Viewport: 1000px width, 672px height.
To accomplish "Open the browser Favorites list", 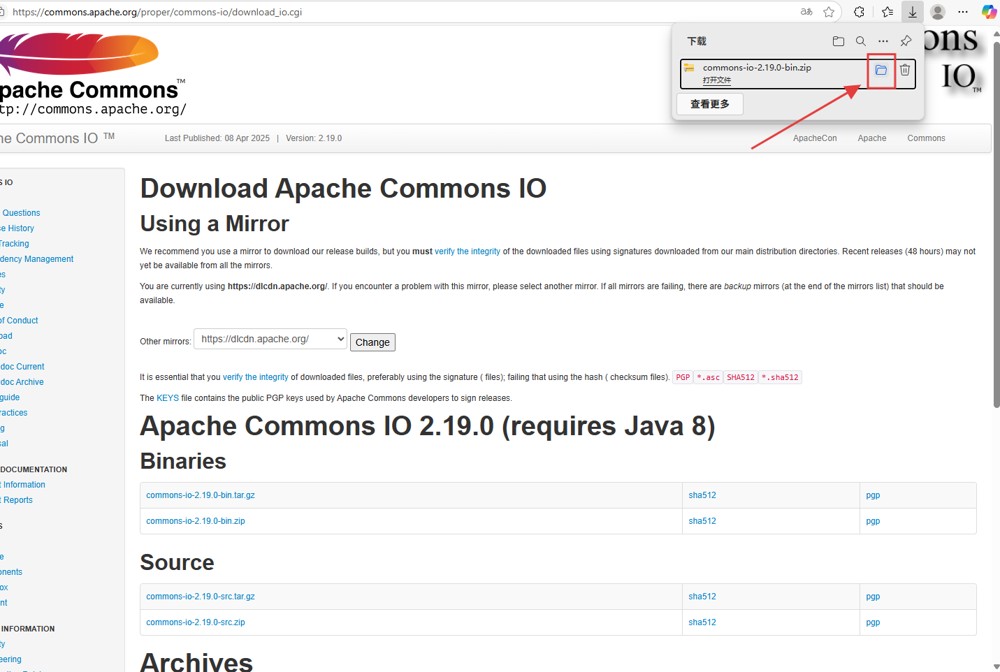I will [887, 11].
